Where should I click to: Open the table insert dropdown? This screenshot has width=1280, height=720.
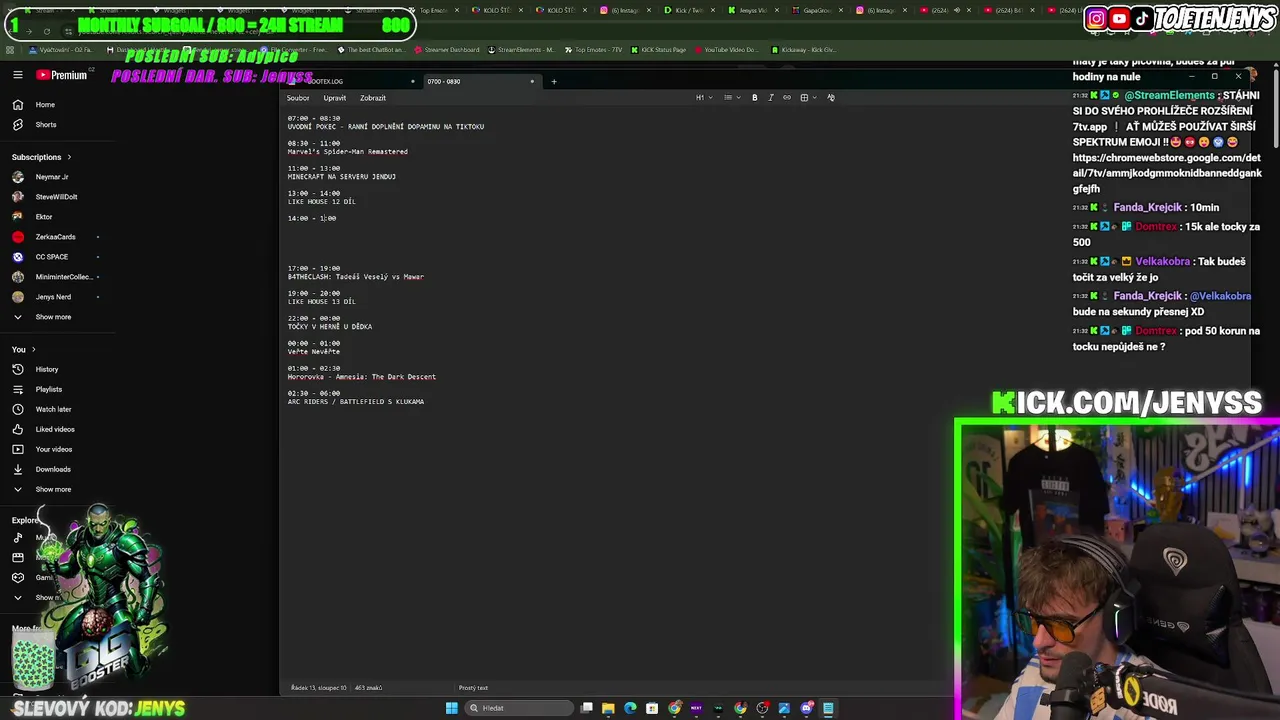[x=807, y=98]
